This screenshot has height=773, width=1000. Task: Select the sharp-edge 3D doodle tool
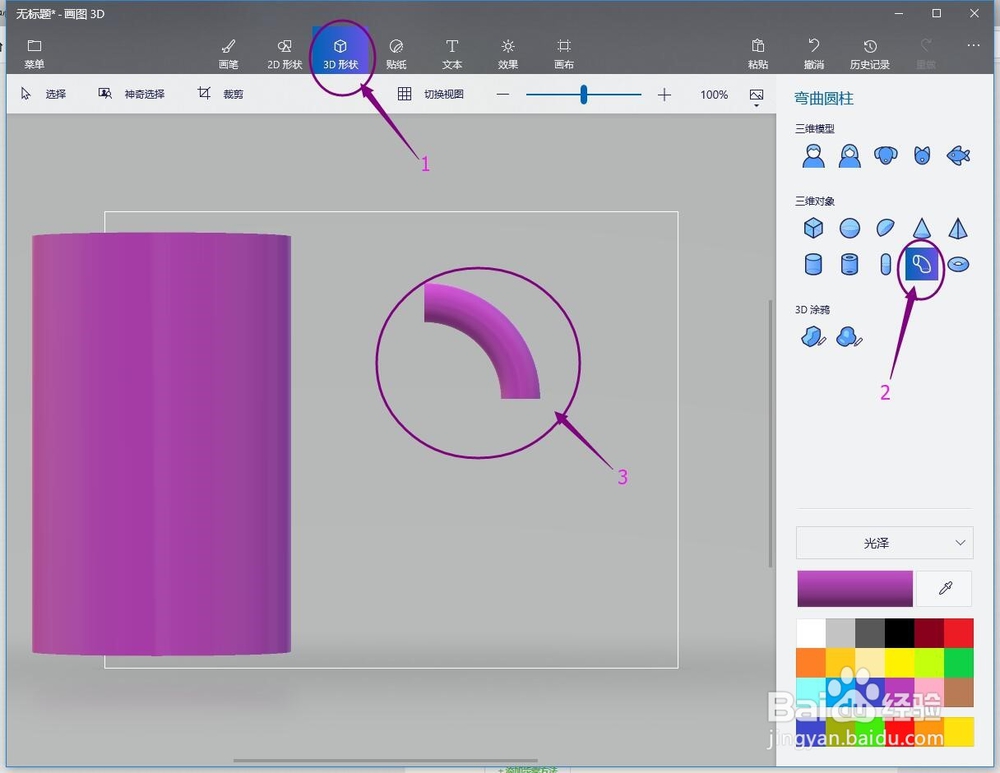pyautogui.click(x=813, y=336)
